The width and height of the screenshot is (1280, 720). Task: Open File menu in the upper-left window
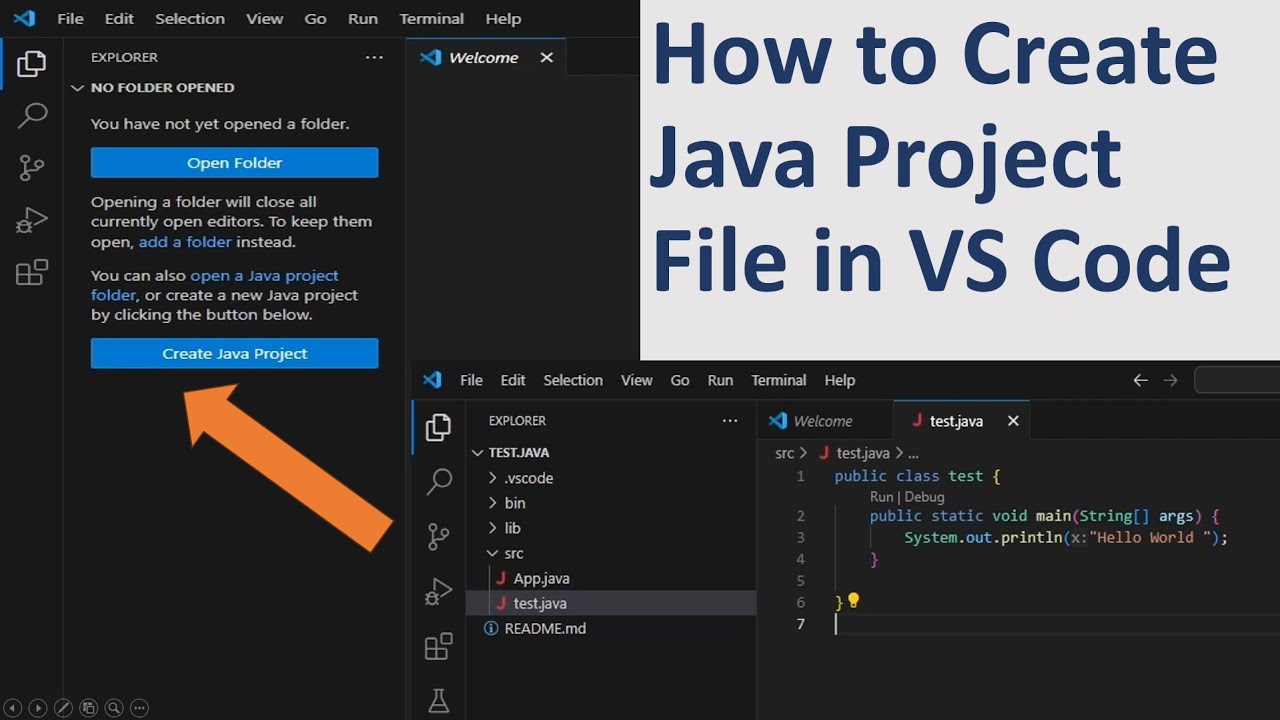(x=70, y=18)
